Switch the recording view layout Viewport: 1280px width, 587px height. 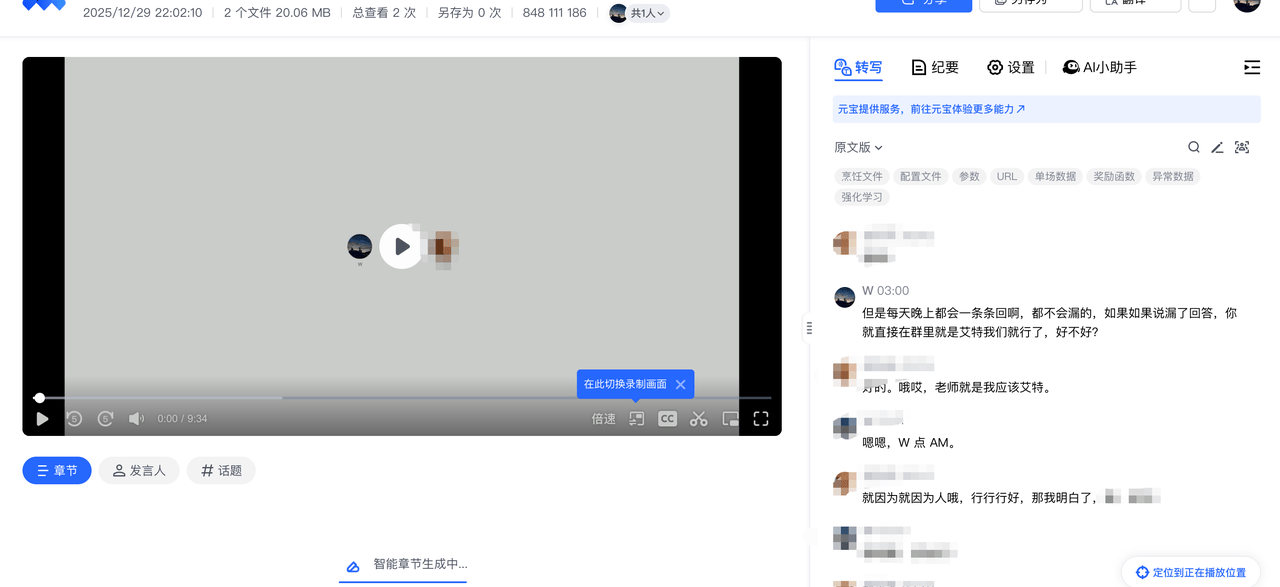click(636, 418)
